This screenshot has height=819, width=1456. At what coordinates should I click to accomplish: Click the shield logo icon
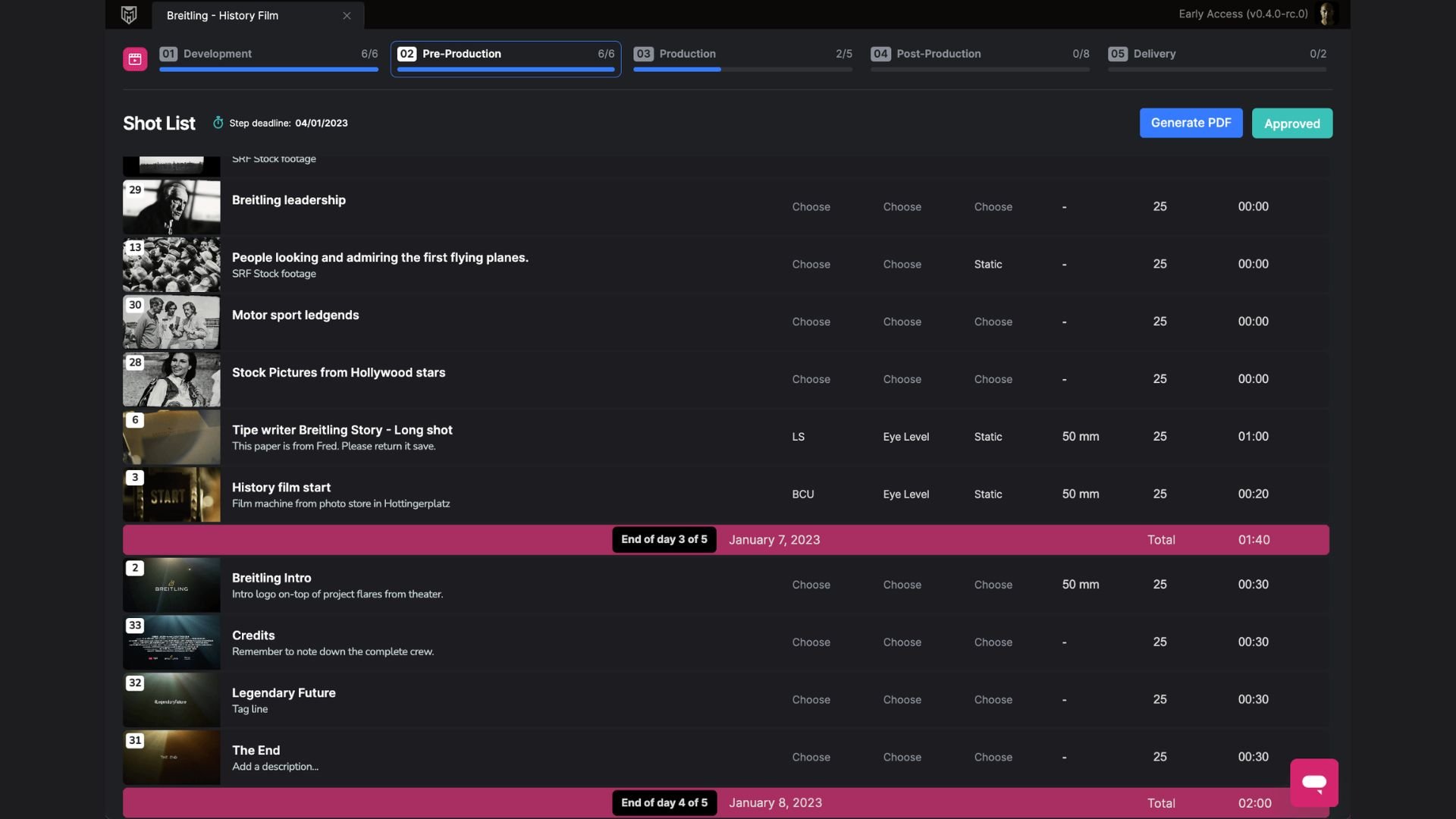[x=129, y=15]
